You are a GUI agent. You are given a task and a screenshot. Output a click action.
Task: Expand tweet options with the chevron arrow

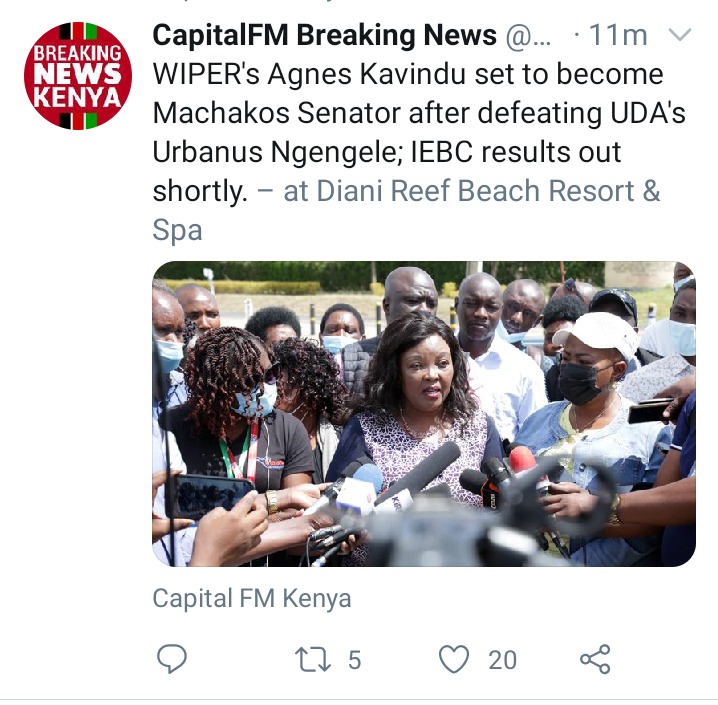[x=680, y=35]
